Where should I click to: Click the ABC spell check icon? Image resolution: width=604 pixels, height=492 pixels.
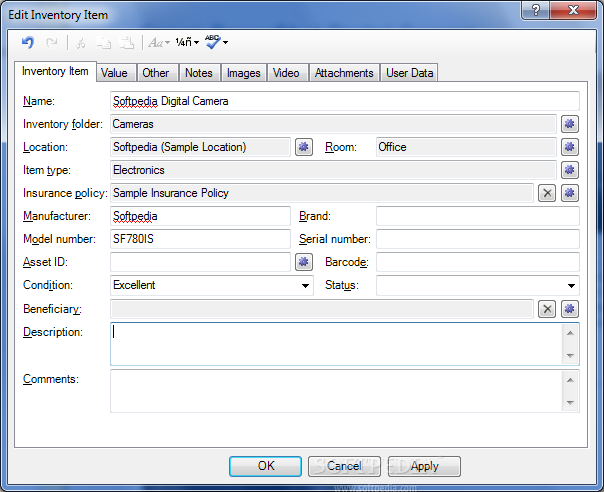[213, 42]
